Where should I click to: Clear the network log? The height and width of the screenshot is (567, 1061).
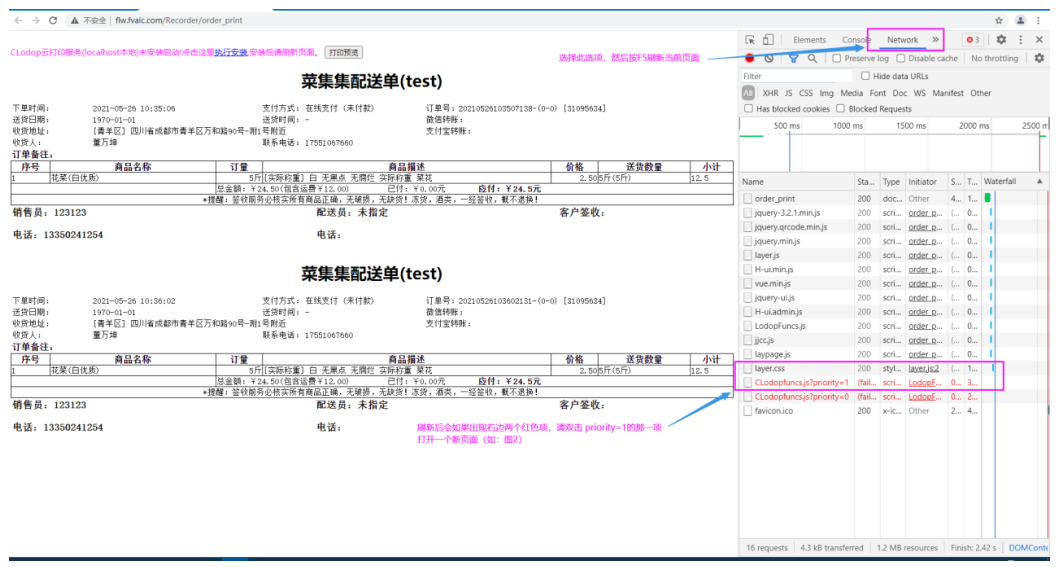point(769,59)
